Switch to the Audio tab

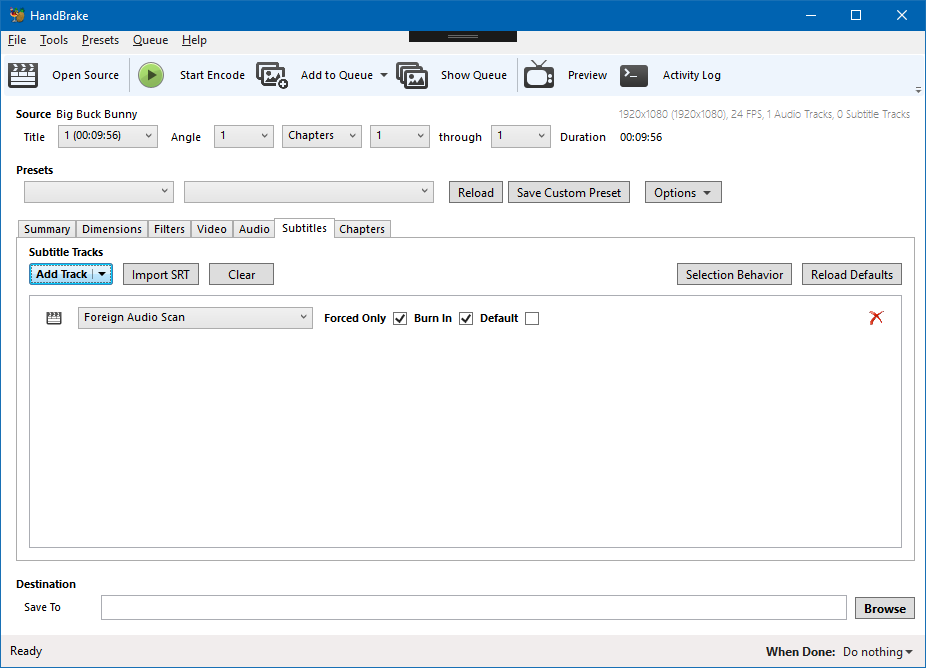tap(255, 229)
